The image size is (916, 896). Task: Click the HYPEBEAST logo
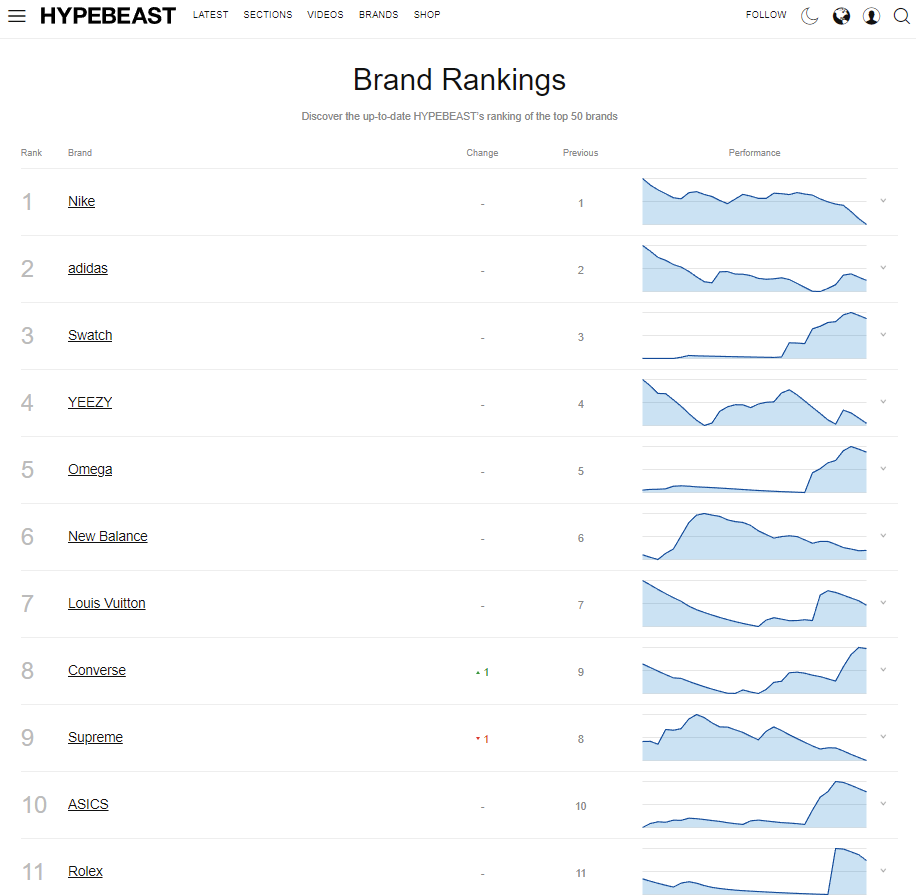(x=108, y=16)
